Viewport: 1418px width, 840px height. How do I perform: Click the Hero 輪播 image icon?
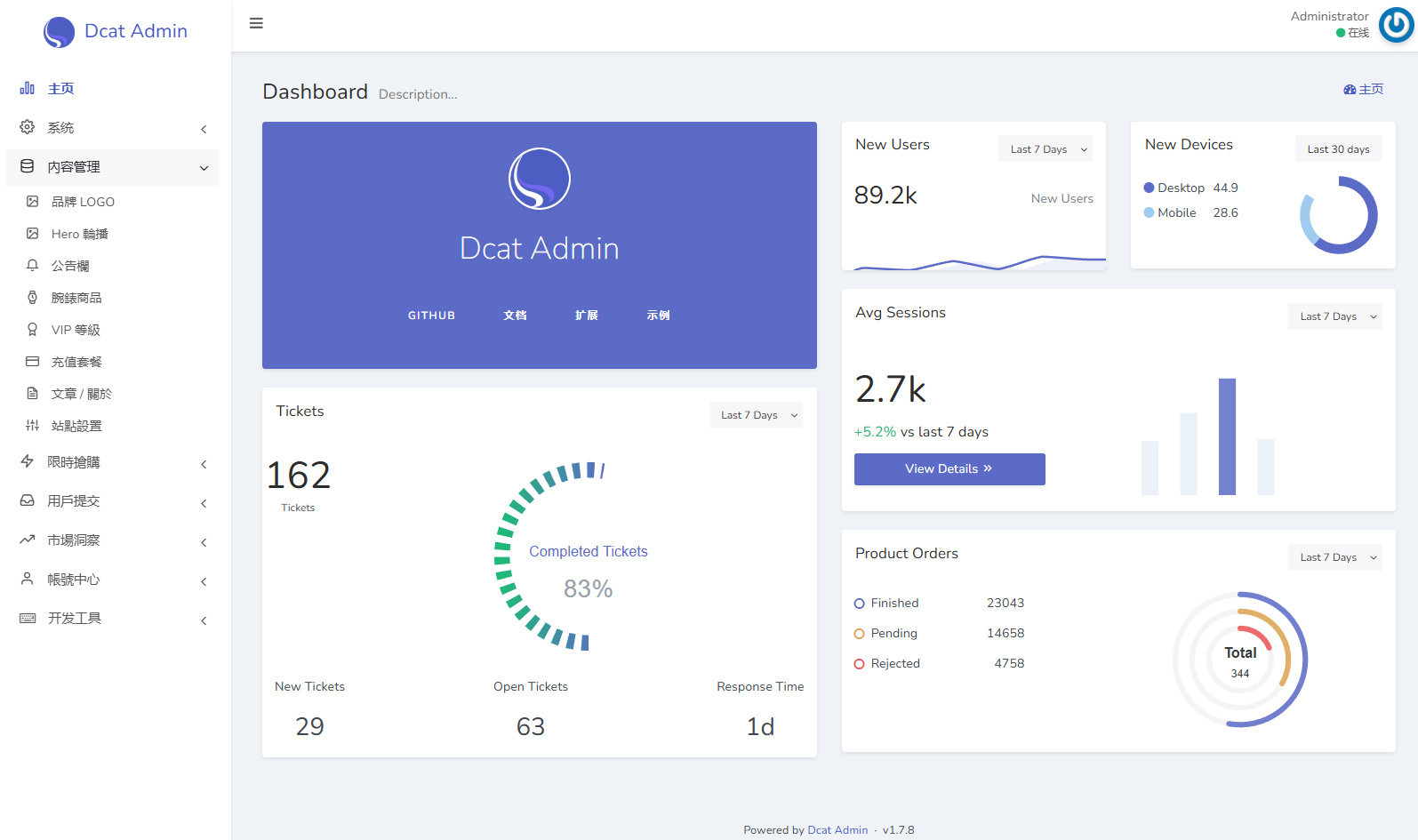click(x=33, y=234)
